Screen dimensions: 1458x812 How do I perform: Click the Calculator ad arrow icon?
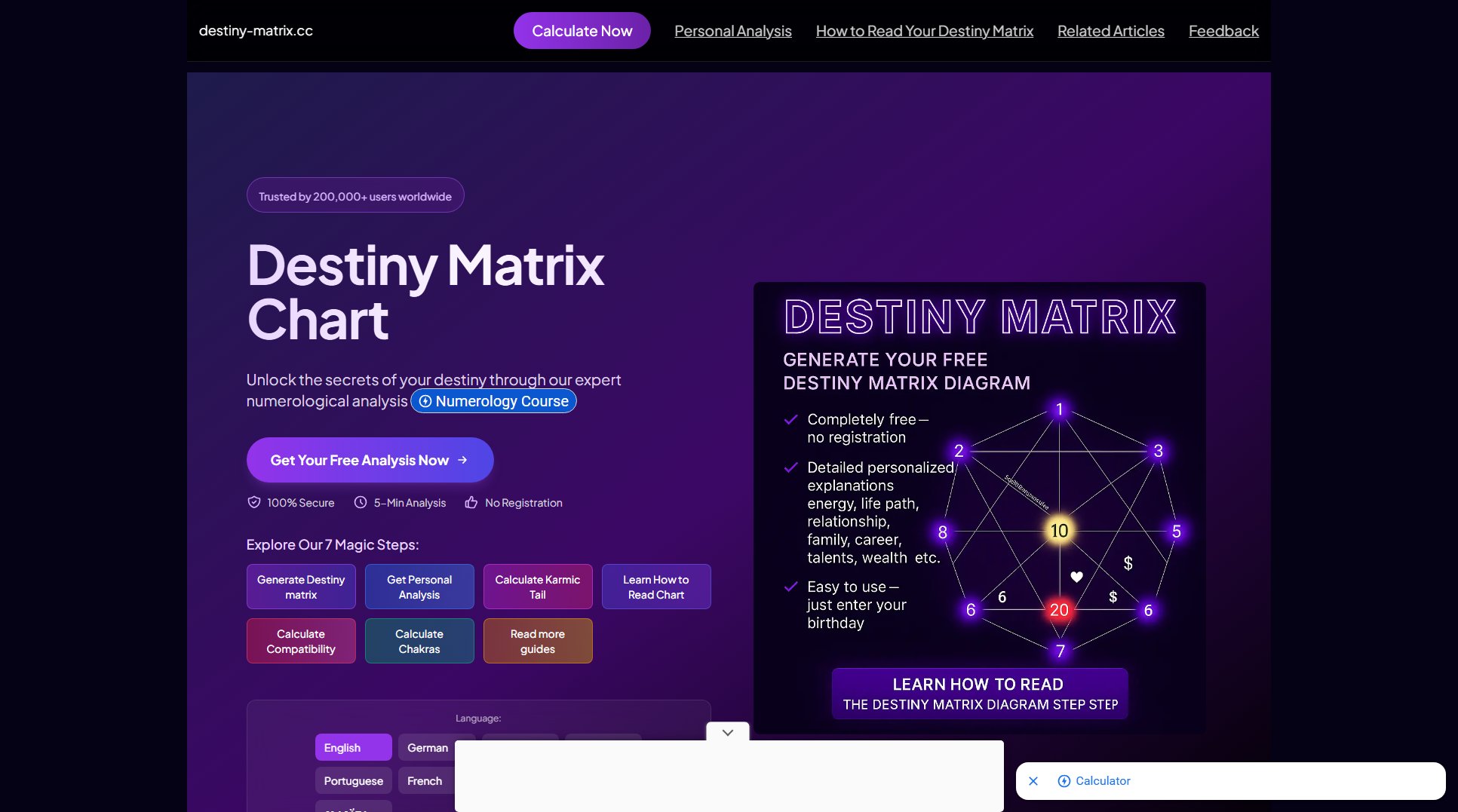tap(1064, 781)
